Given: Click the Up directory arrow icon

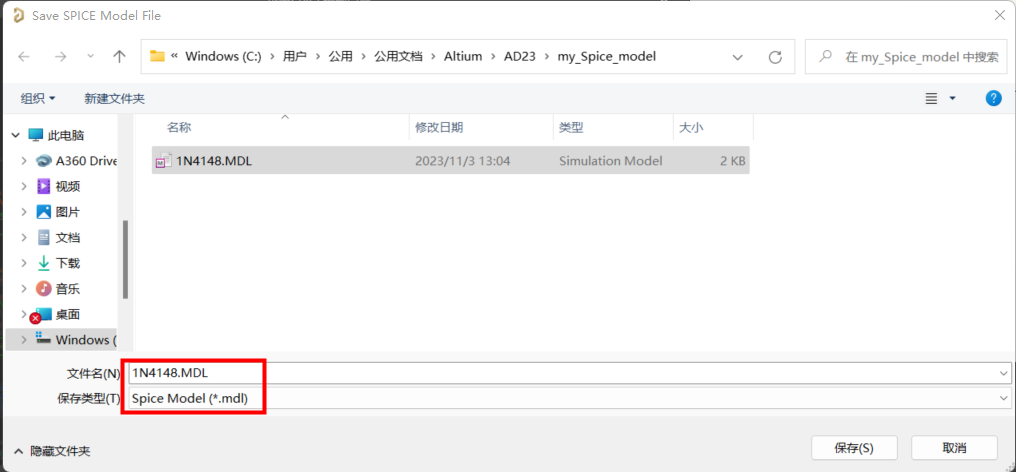Looking at the screenshot, I should pos(120,57).
